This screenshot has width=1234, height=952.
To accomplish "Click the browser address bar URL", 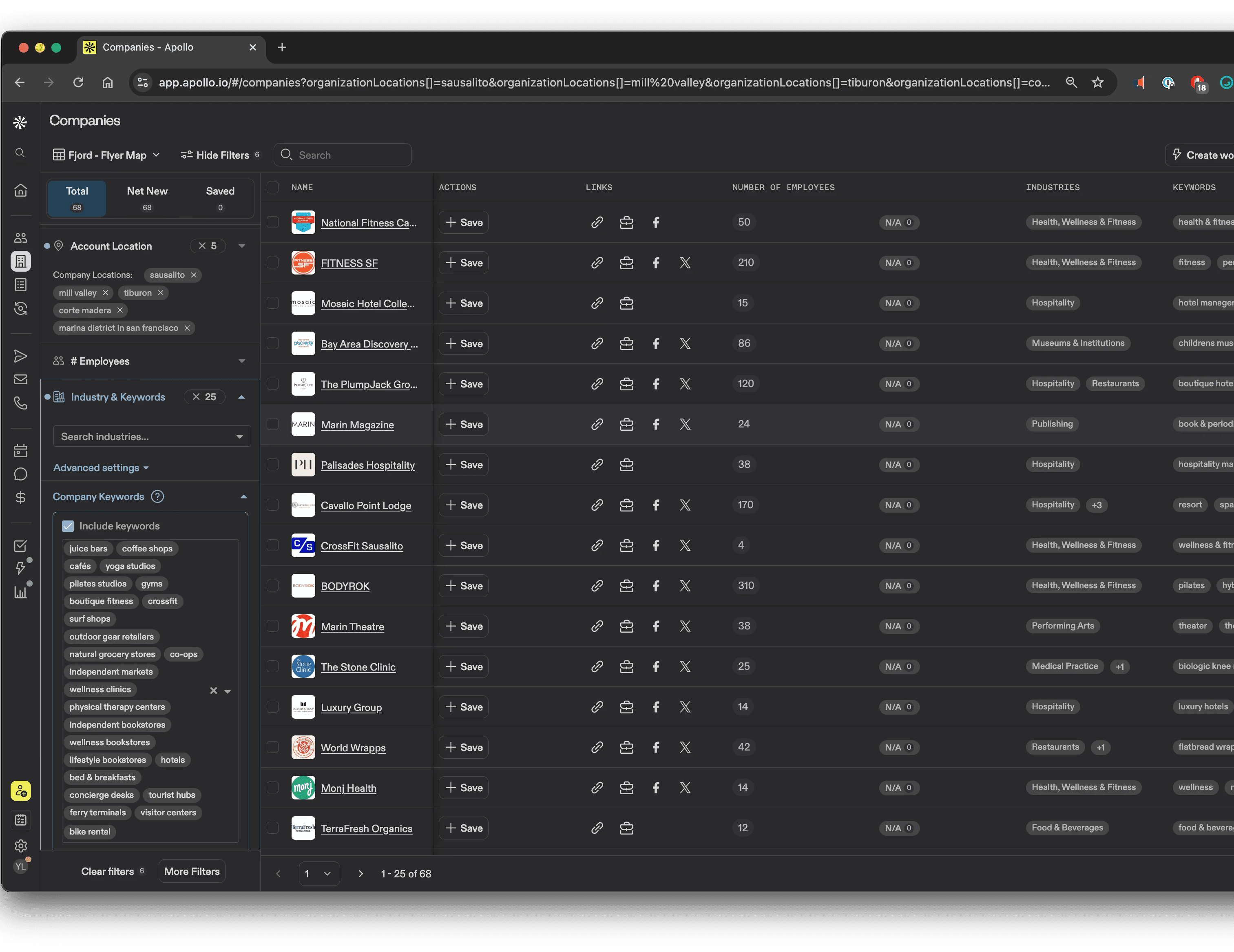I will pyautogui.click(x=604, y=82).
